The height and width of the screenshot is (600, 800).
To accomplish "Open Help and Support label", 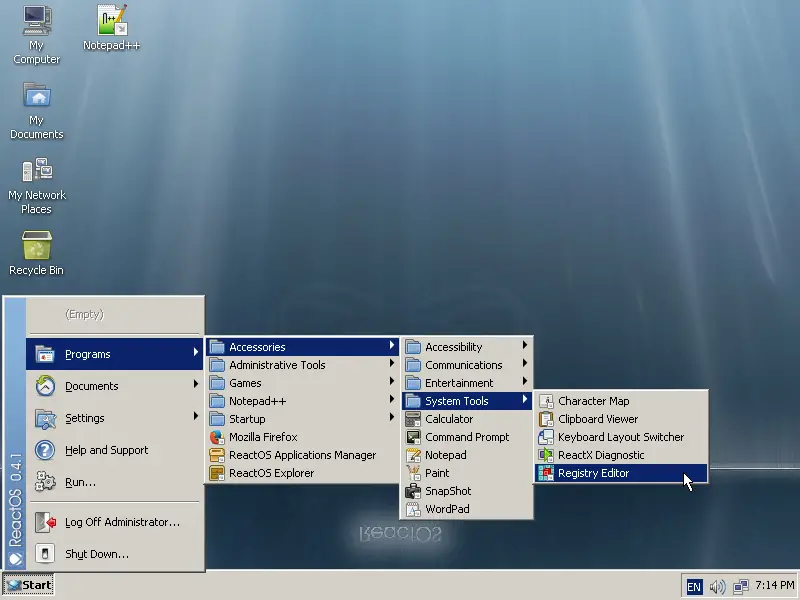I will (x=107, y=450).
